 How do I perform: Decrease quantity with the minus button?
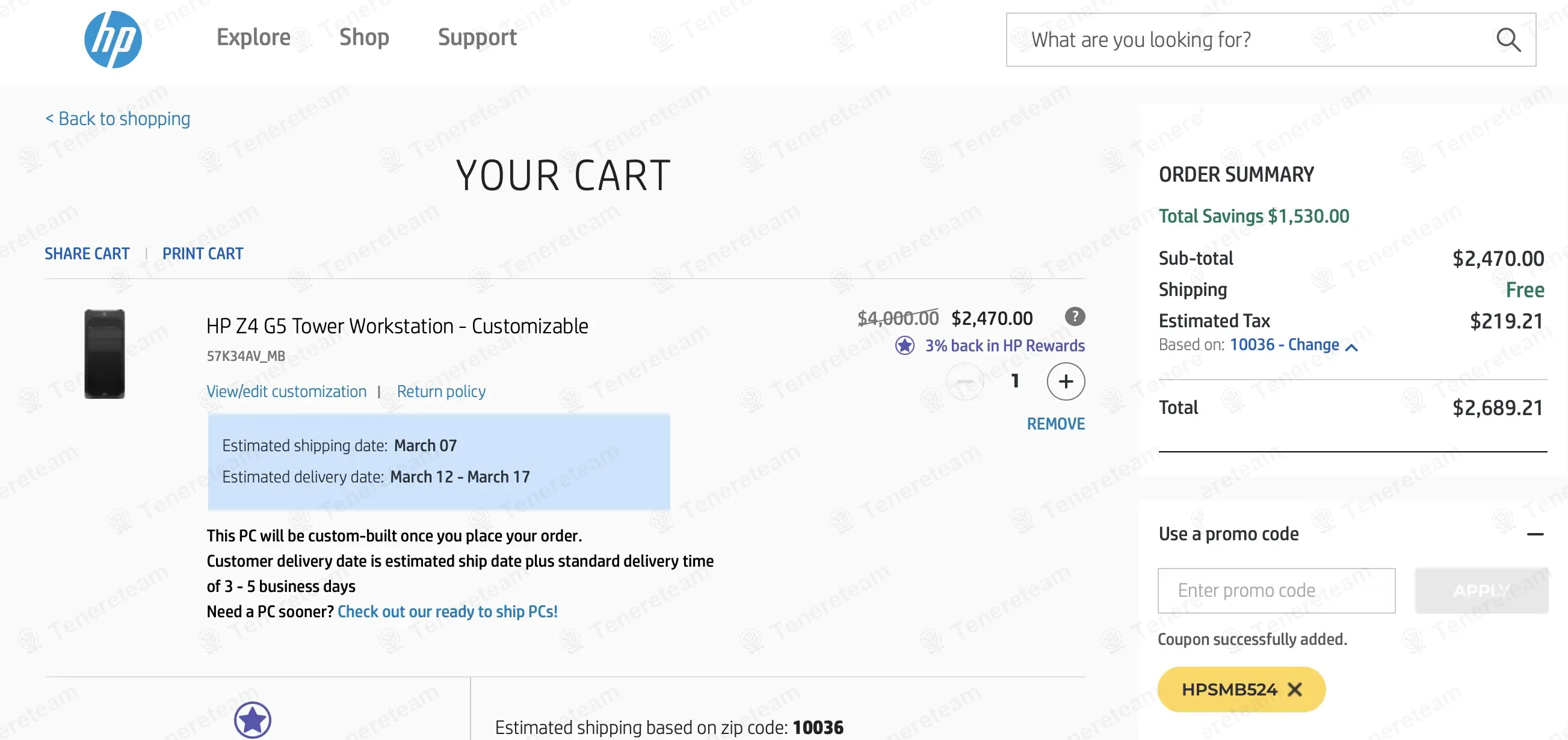pyautogui.click(x=965, y=381)
